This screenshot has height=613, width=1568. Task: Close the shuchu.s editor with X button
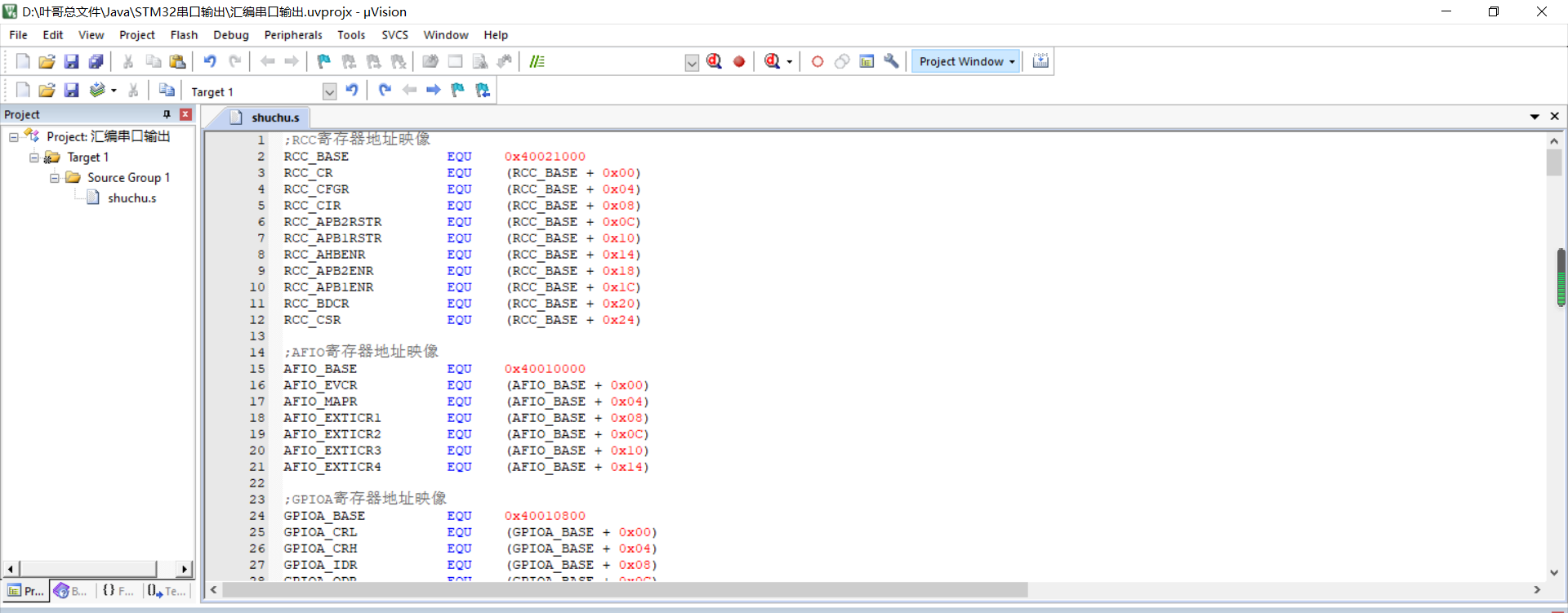[x=1555, y=117]
